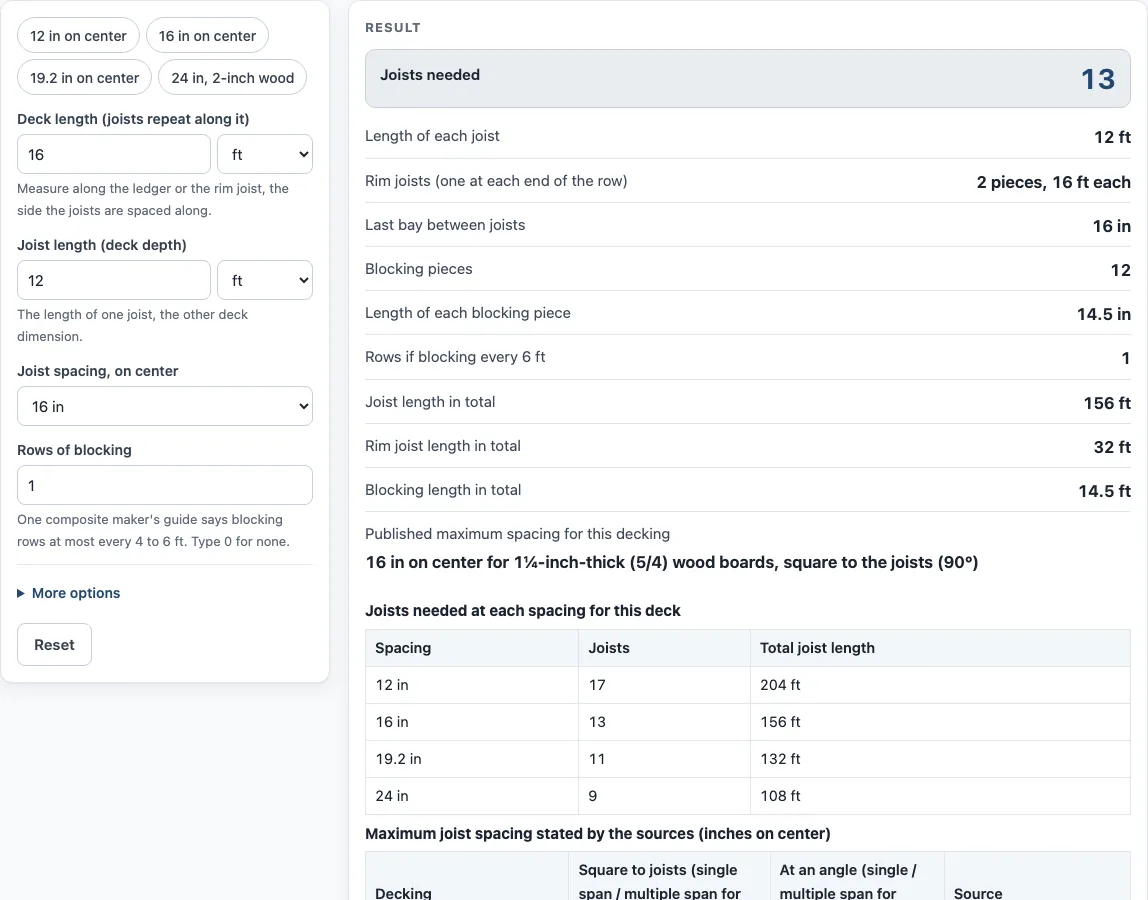Click the Reset button
This screenshot has width=1148, height=900.
click(54, 645)
